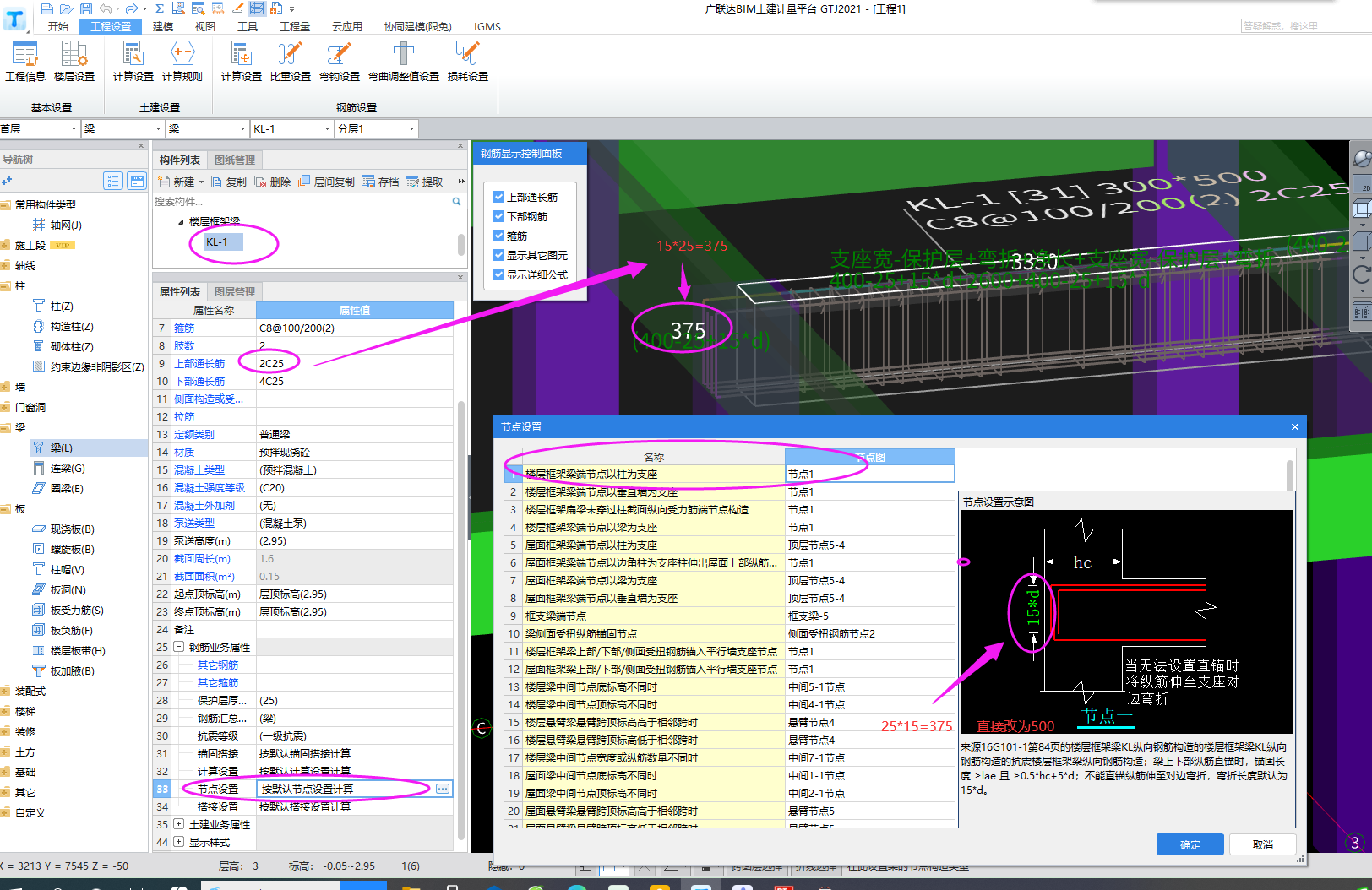Click the sum Σ icon in title toolbar
Image resolution: width=1372 pixels, height=890 pixels.
click(x=159, y=8)
